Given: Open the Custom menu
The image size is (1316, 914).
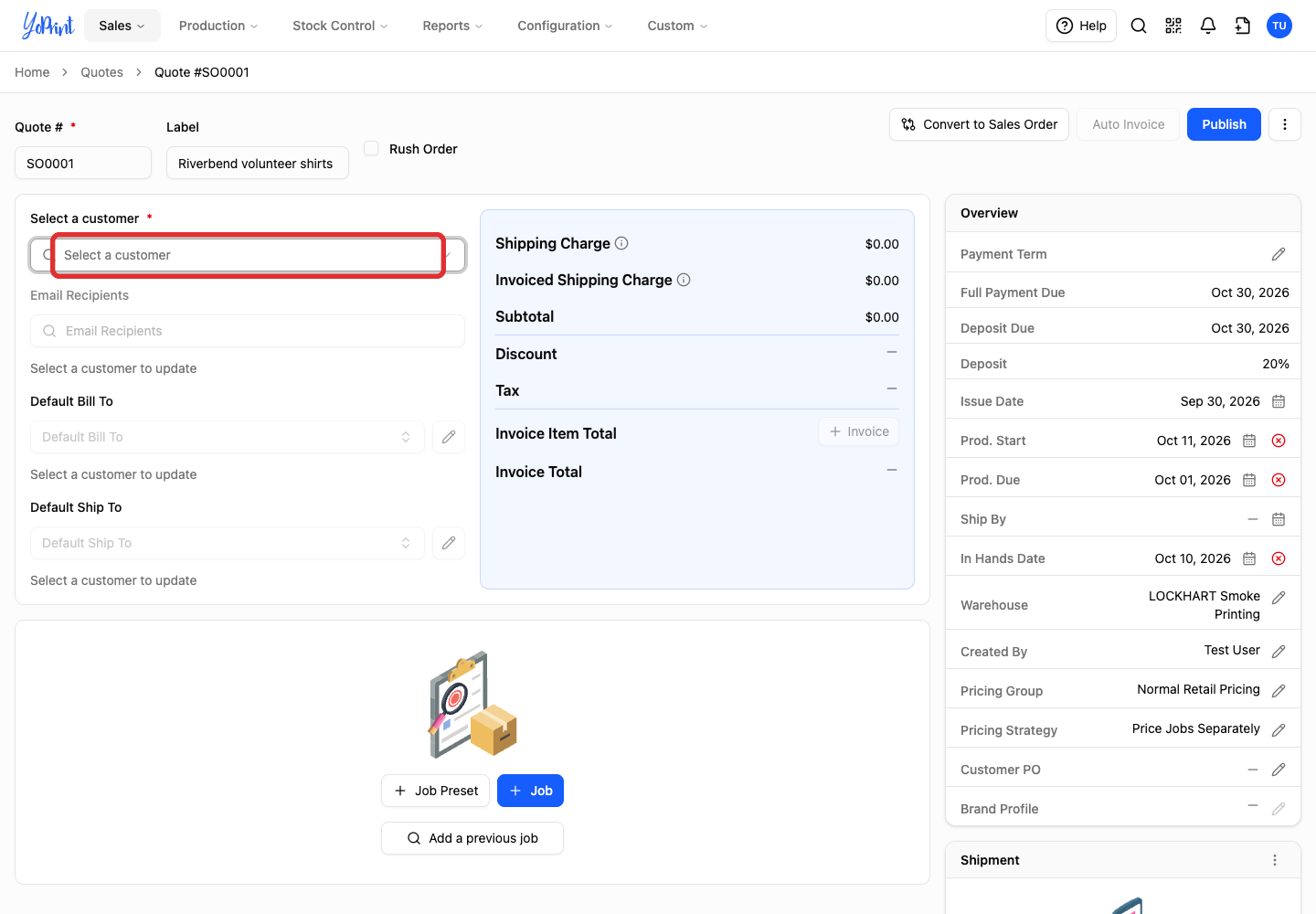Looking at the screenshot, I should coord(677,26).
